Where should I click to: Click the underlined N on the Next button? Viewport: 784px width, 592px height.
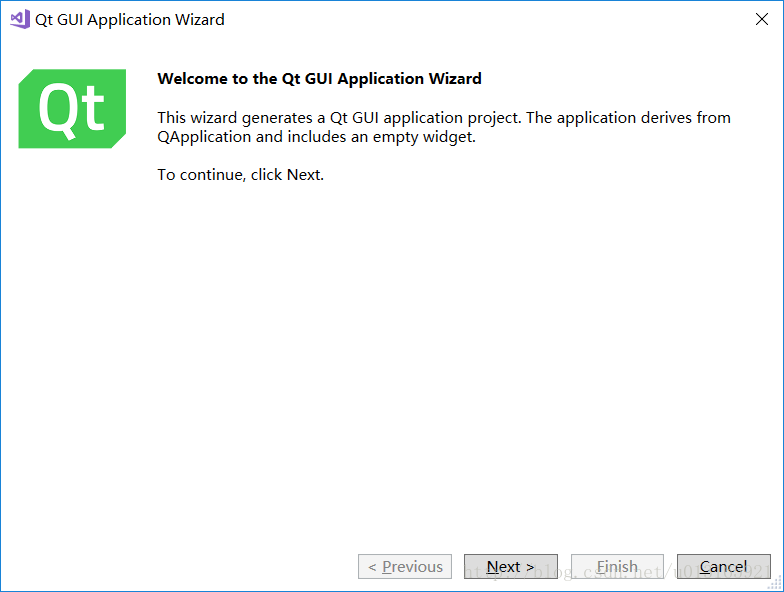(x=493, y=567)
